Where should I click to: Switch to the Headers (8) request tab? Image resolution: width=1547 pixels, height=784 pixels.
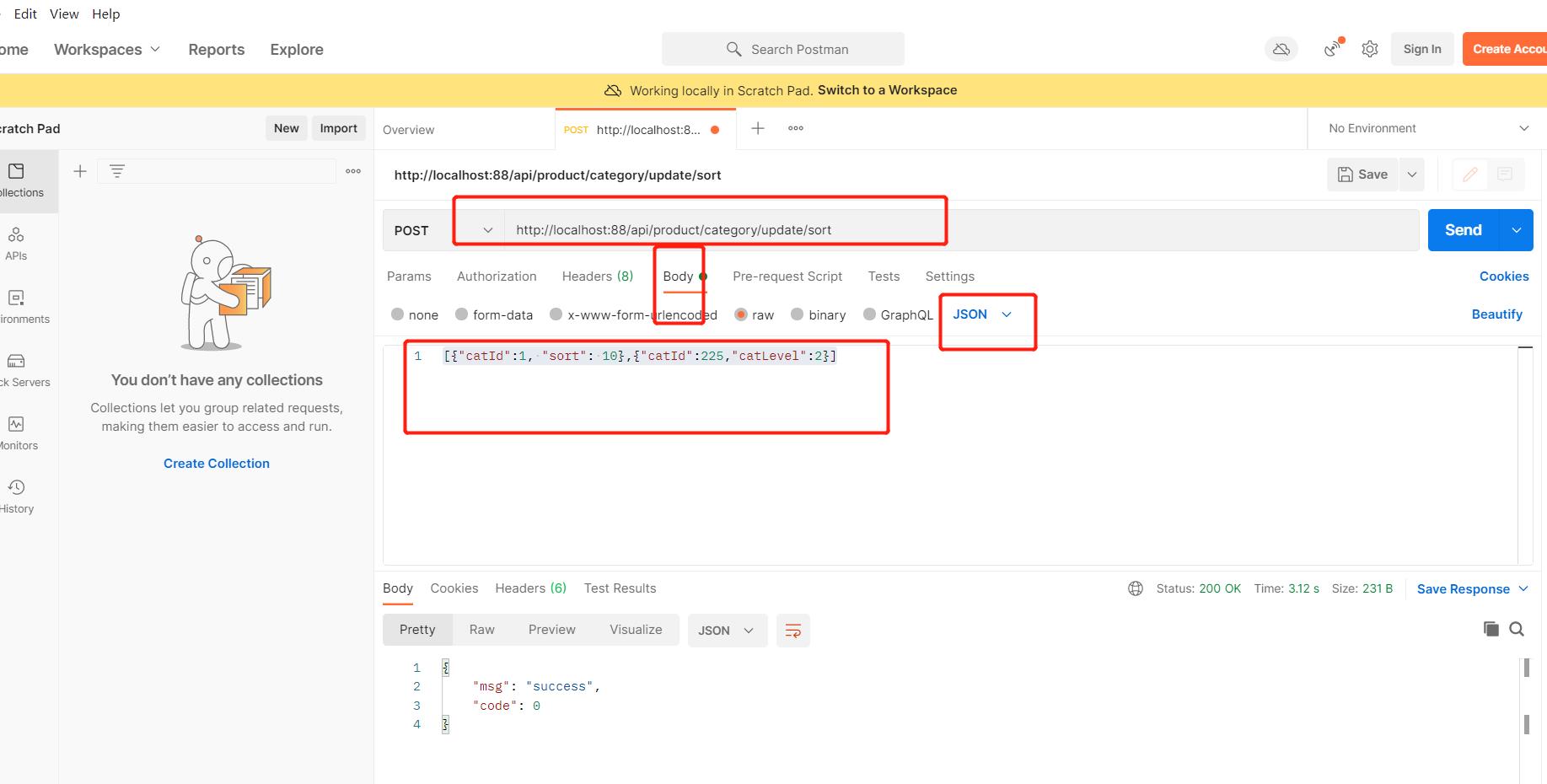tap(598, 277)
